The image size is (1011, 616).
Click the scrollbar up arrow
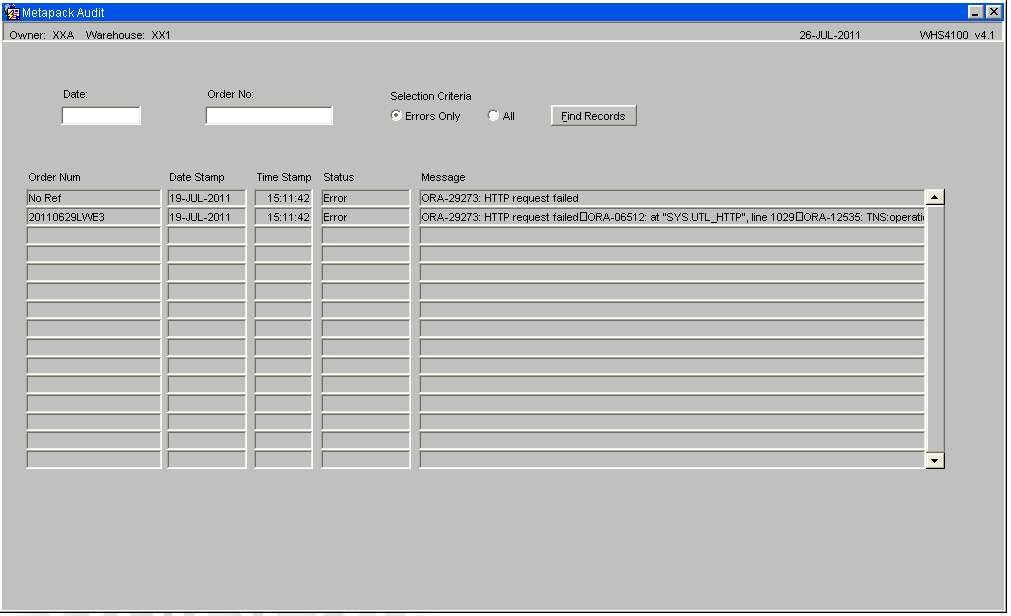[x=935, y=197]
